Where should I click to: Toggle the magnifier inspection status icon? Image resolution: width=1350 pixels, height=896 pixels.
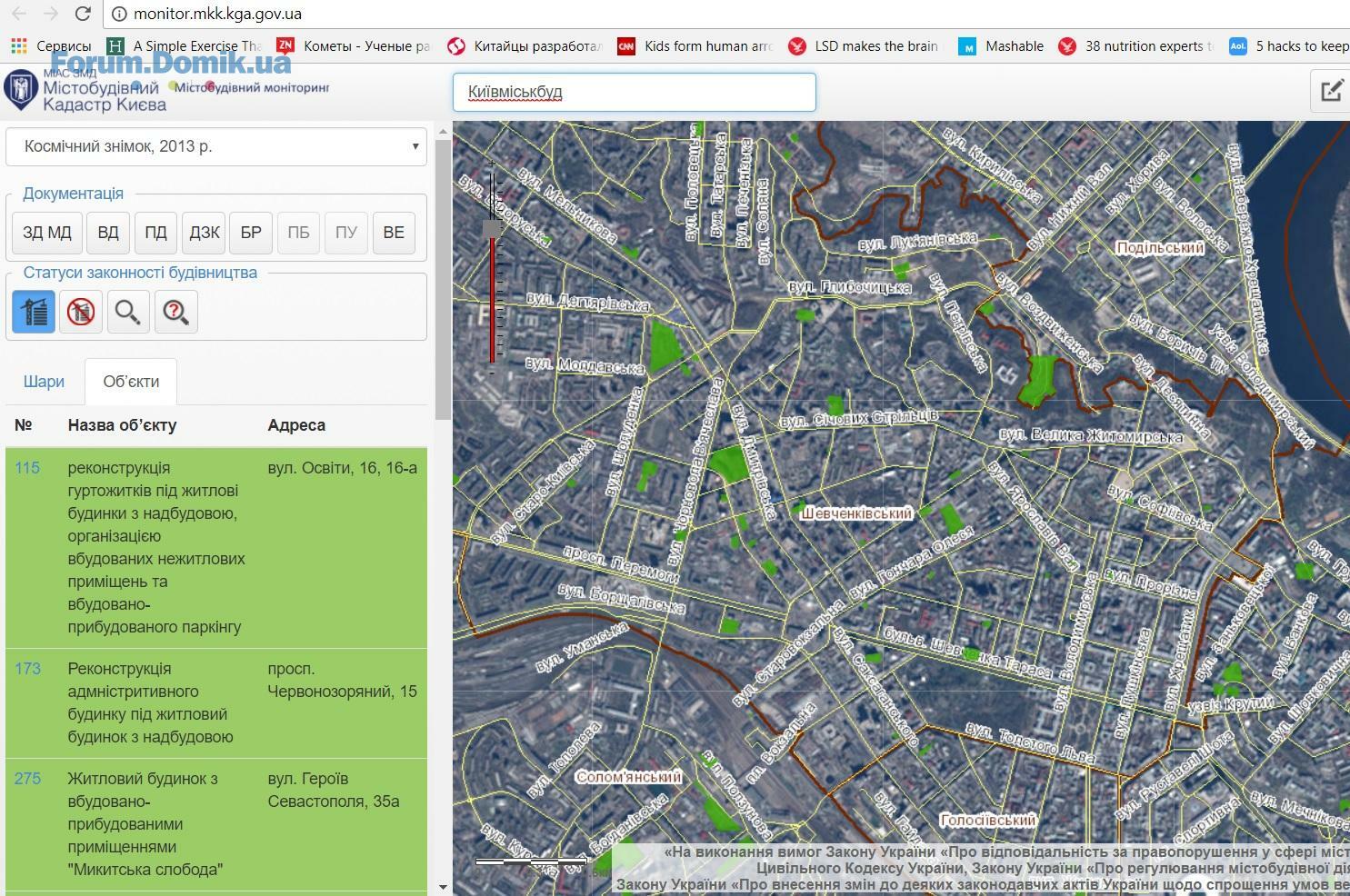click(x=128, y=312)
